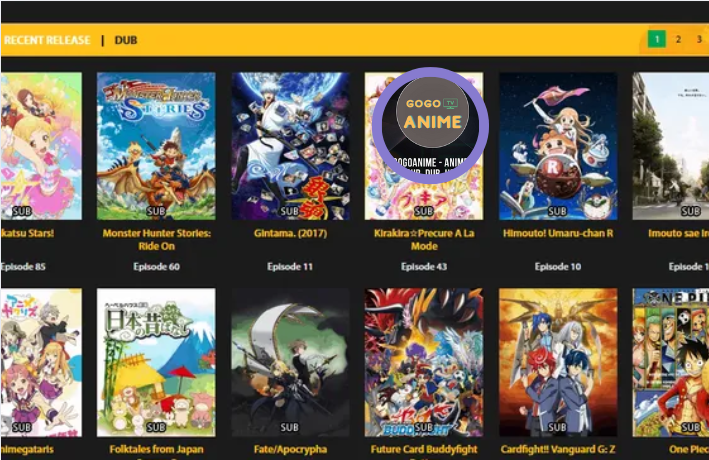Viewport: 709px width, 460px height.
Task: Click Monster Hunter Stories: Ride On title
Action: point(156,240)
